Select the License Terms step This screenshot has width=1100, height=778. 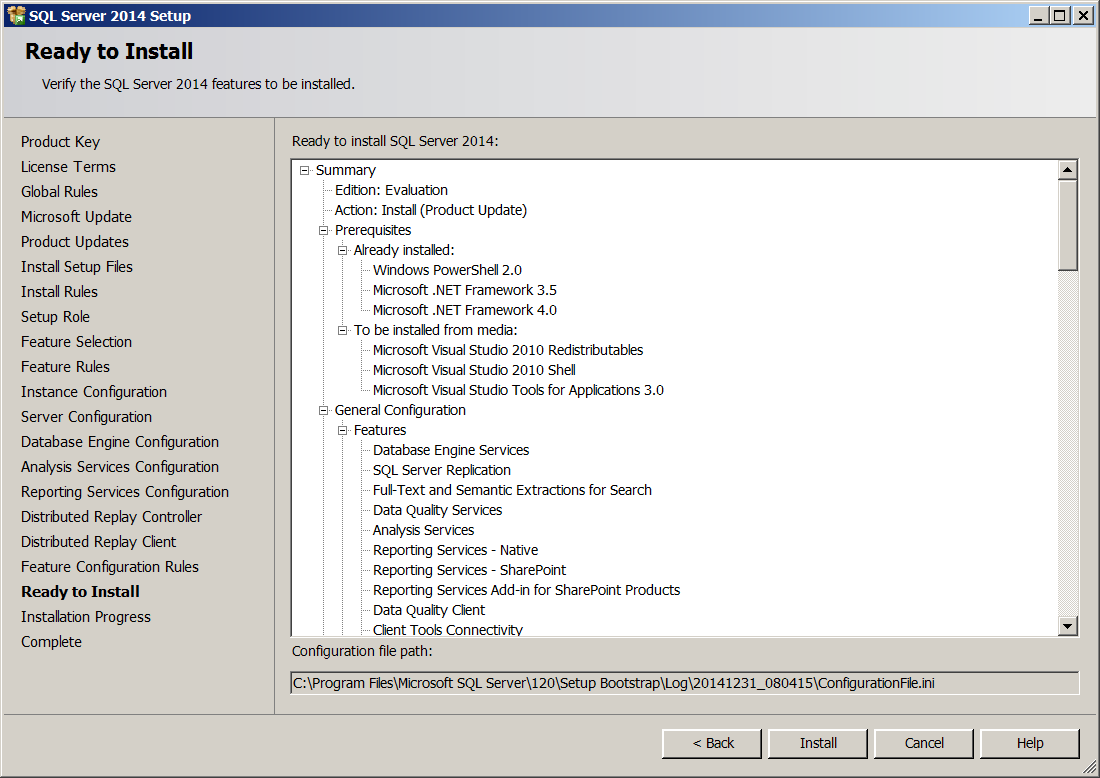pyautogui.click(x=68, y=167)
